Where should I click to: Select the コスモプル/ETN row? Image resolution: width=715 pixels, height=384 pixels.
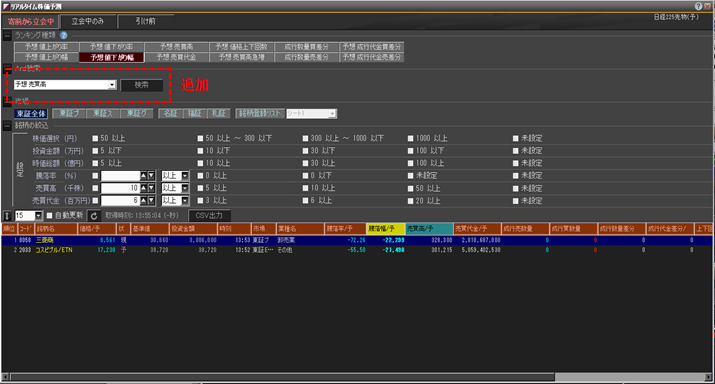(x=357, y=250)
